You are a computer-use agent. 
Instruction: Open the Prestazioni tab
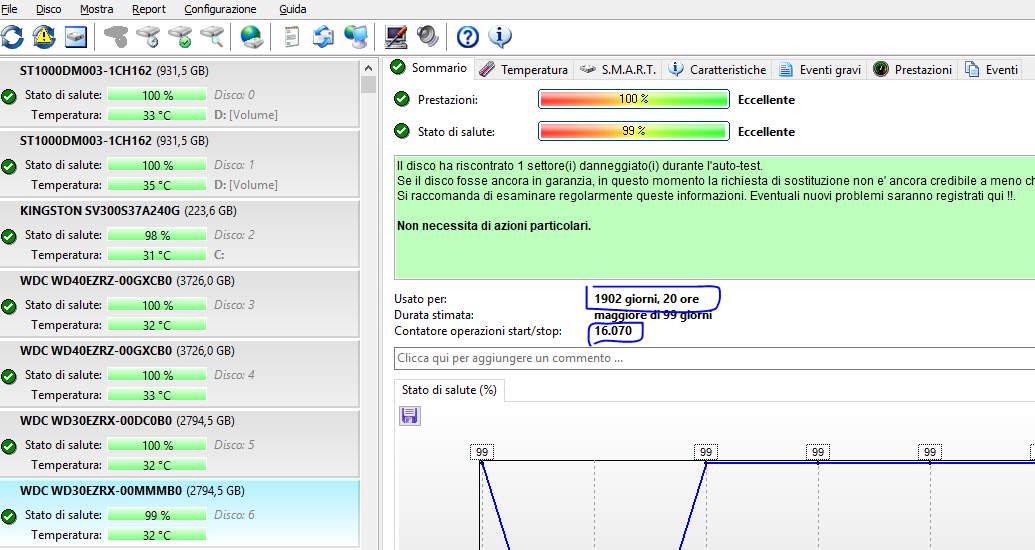coord(912,69)
